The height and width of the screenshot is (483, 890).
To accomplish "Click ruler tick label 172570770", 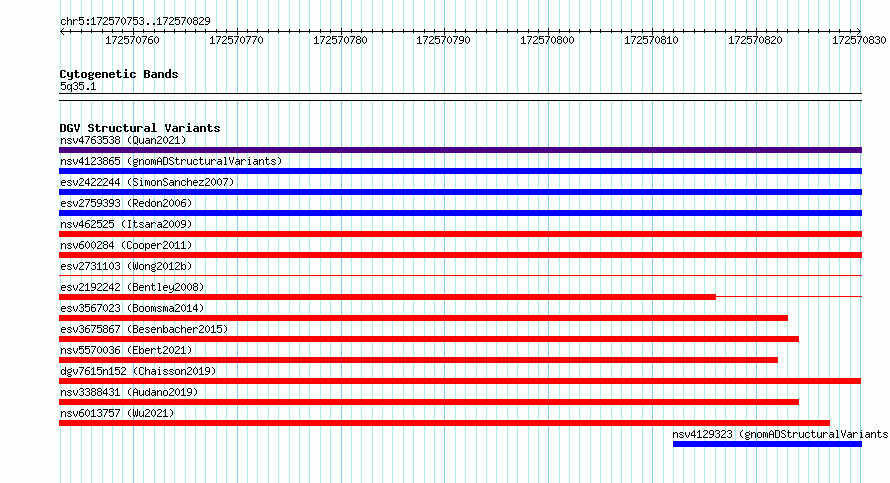I will [x=236, y=40].
